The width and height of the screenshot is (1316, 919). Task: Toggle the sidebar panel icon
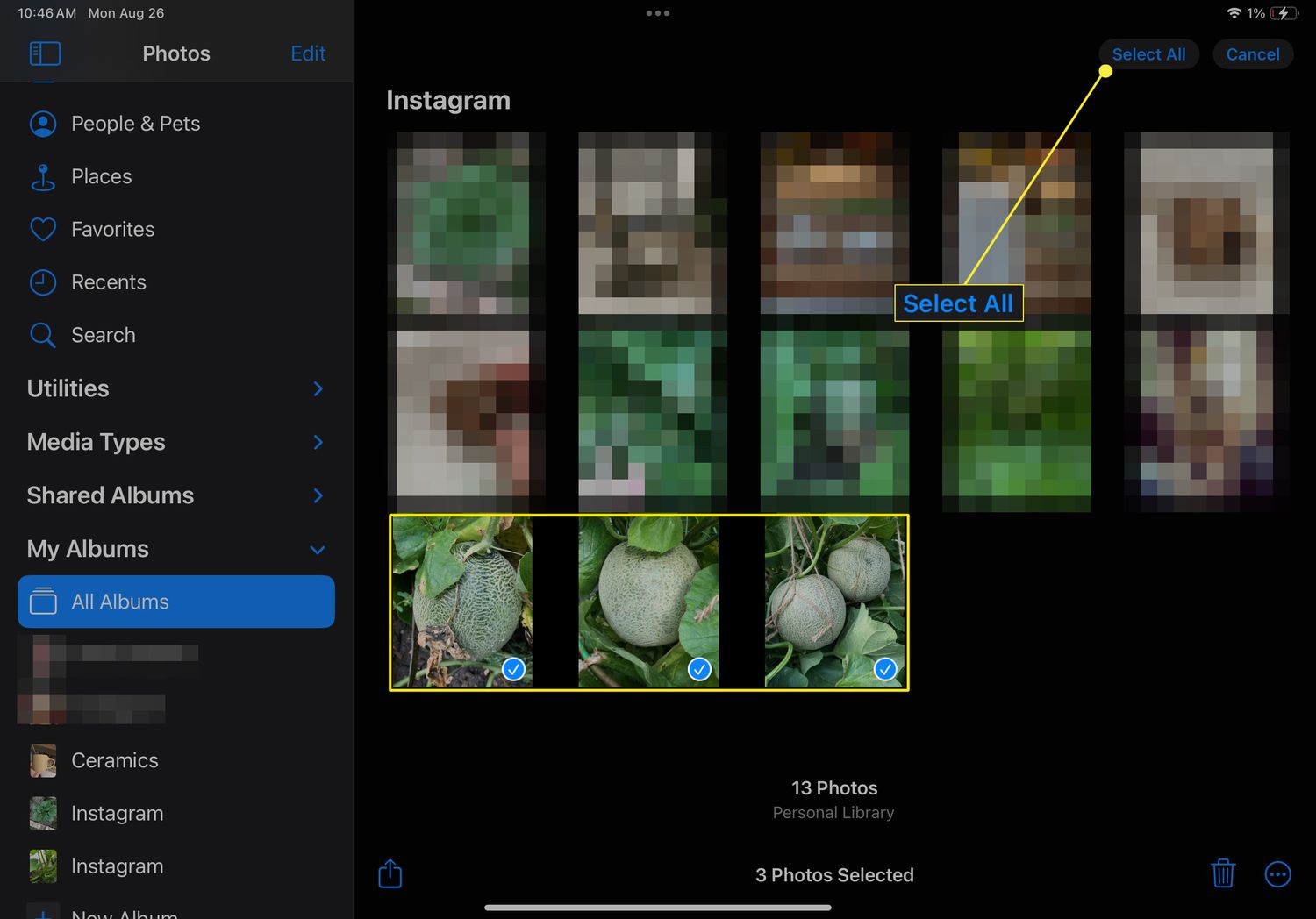coord(45,53)
